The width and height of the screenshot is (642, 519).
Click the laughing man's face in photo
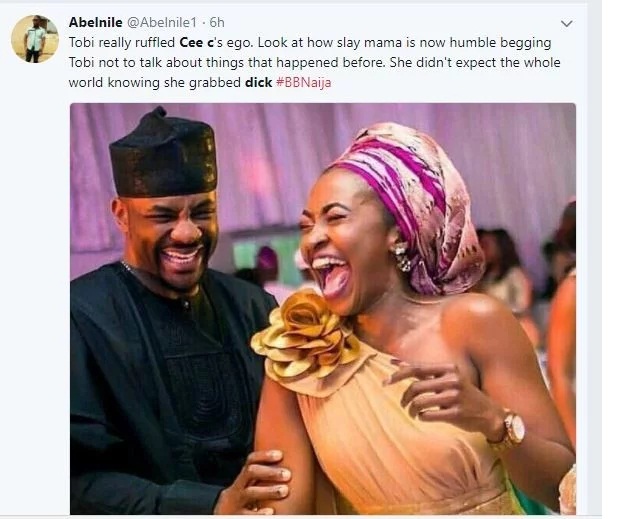coord(172,241)
